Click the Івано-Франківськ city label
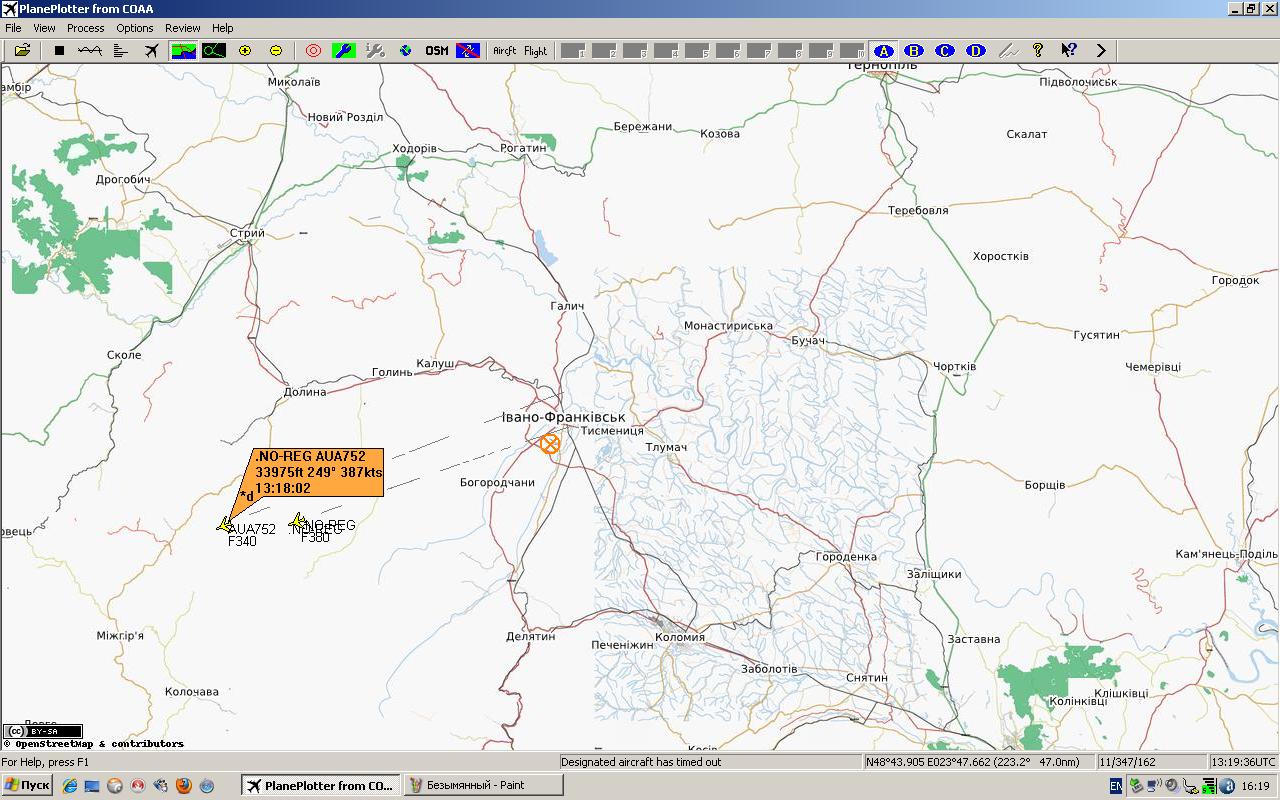Viewport: 1280px width, 800px height. (564, 417)
